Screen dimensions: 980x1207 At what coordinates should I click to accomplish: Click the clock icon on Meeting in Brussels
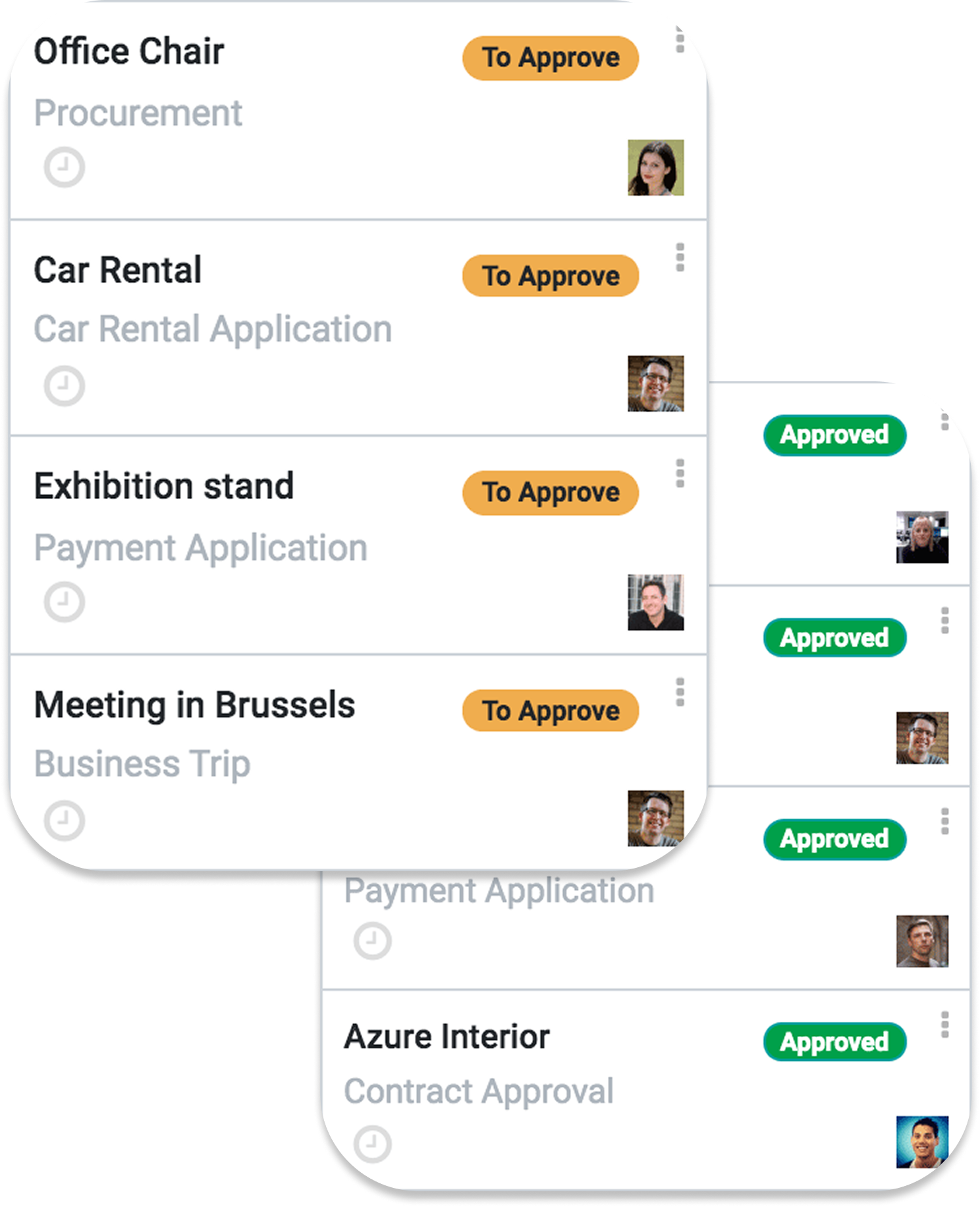(65, 820)
